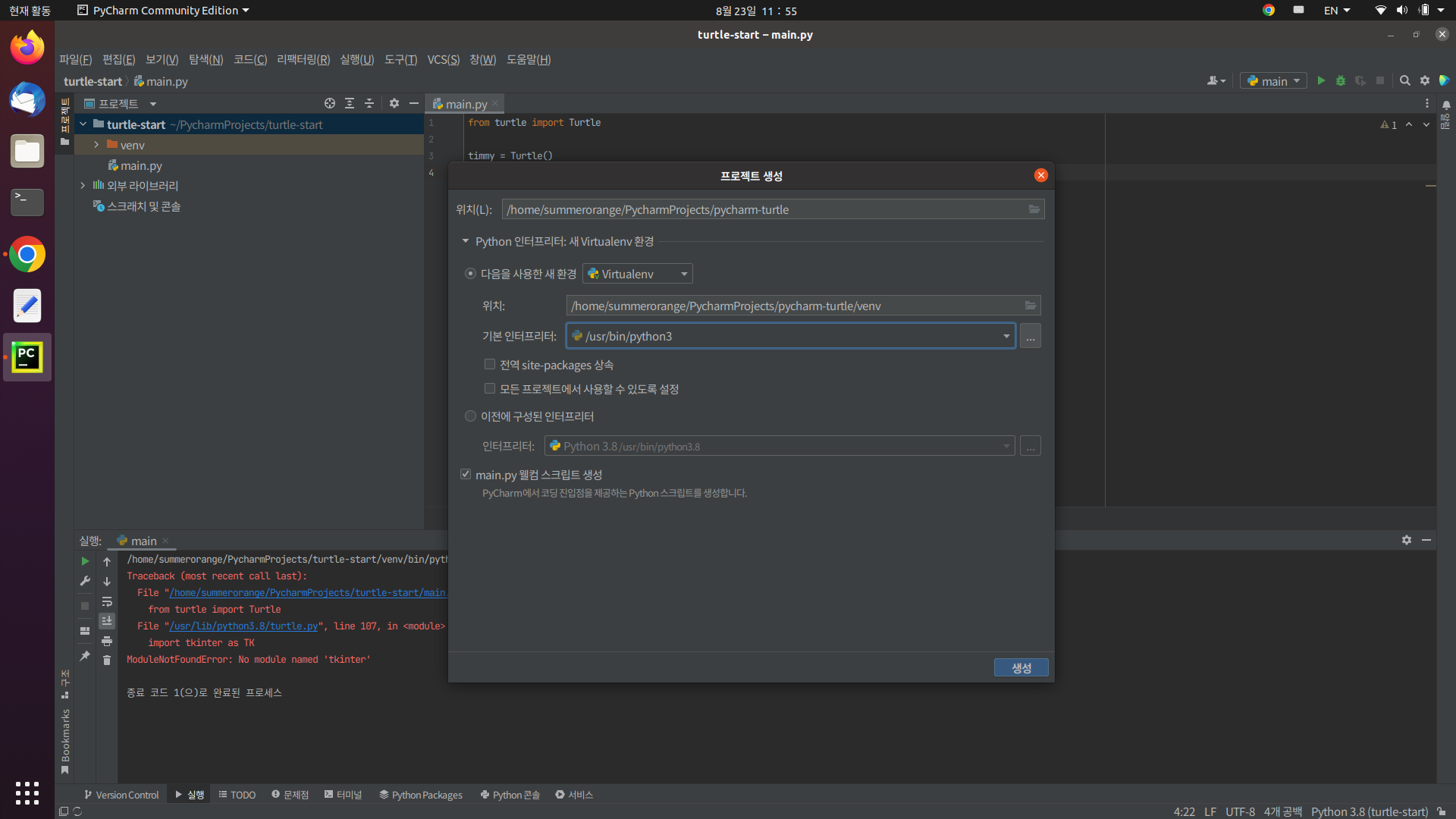Open the /usr/lib/python3.8/turtle.py traceback link
This screenshot has height=819, width=1456.
pyautogui.click(x=243, y=626)
